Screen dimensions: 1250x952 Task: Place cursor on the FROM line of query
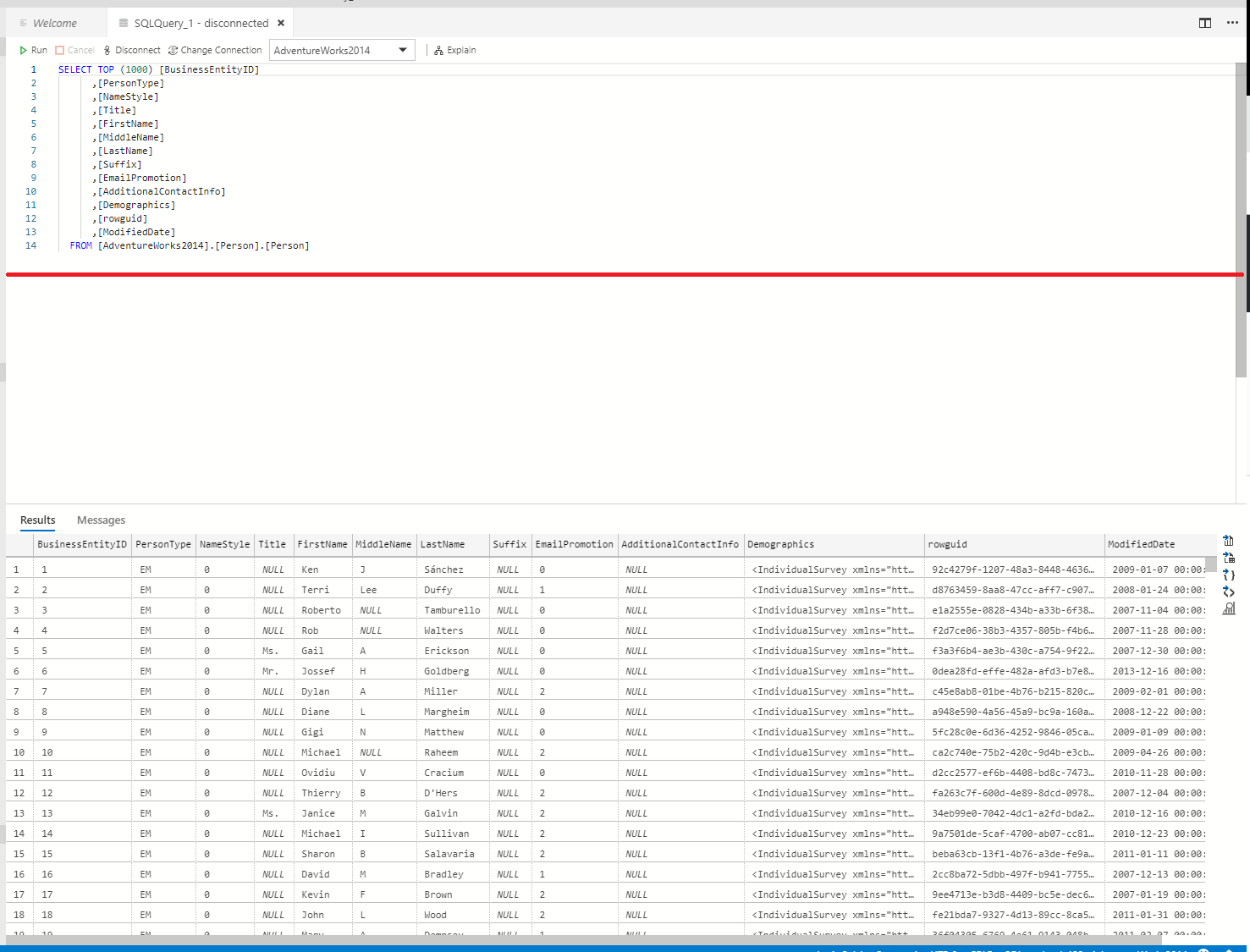click(x=190, y=245)
